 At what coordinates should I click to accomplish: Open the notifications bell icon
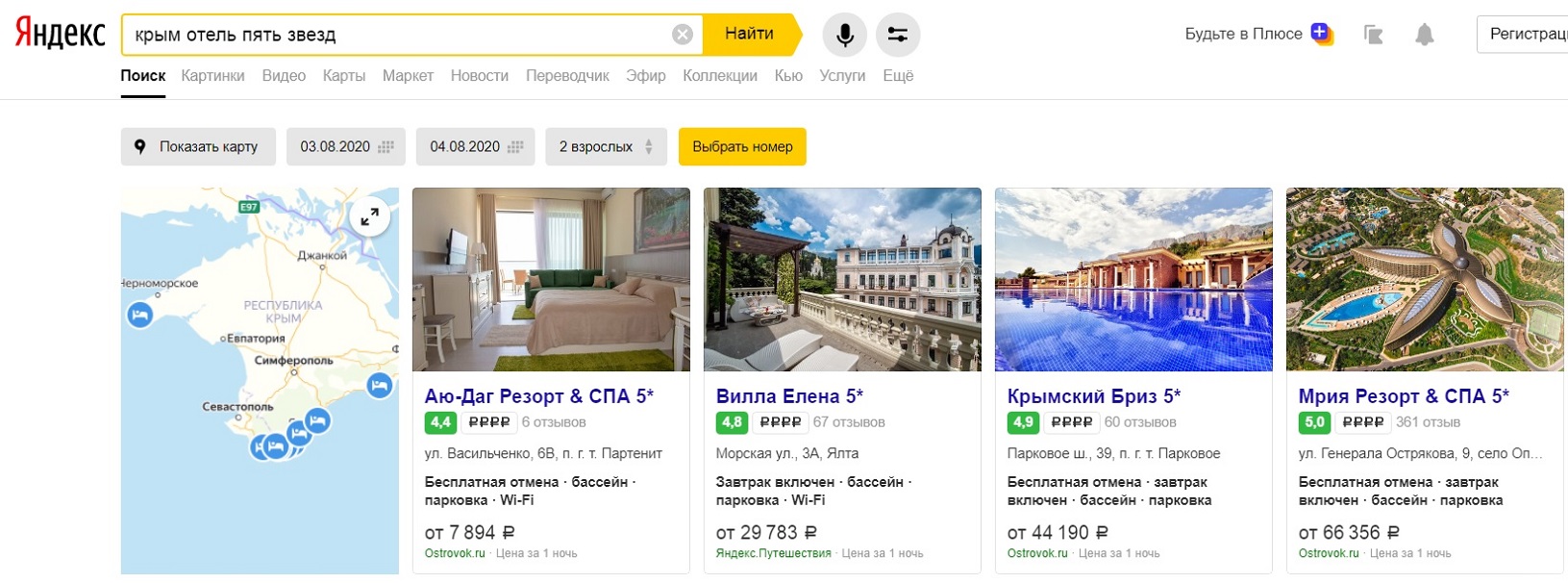tap(1424, 36)
